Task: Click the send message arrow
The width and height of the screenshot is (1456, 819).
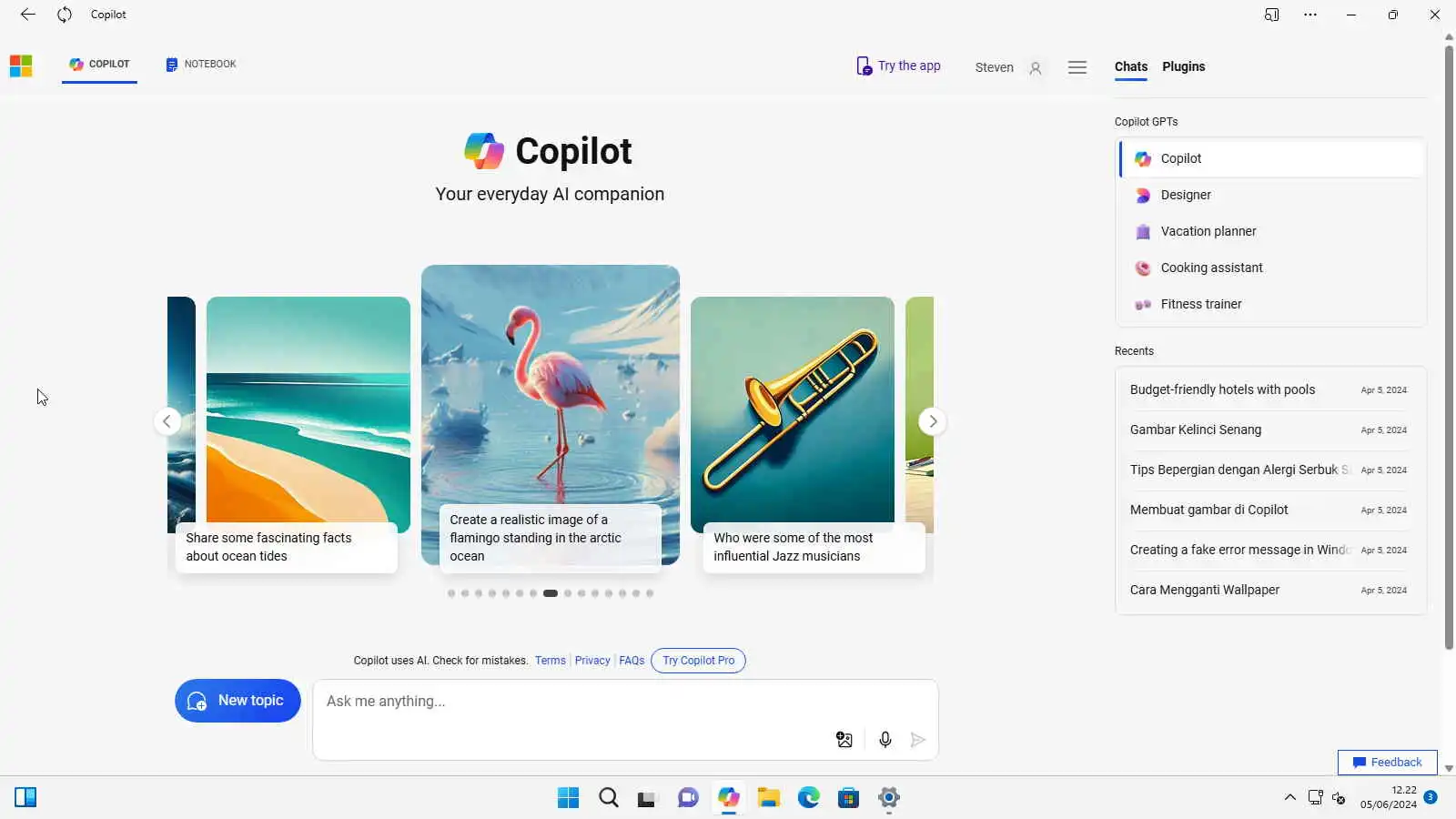Action: pos(918,740)
